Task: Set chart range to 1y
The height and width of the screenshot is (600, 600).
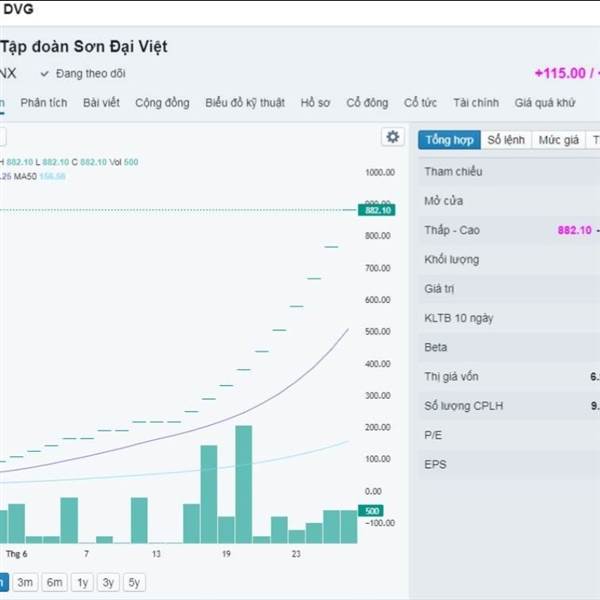Action: pos(82,582)
